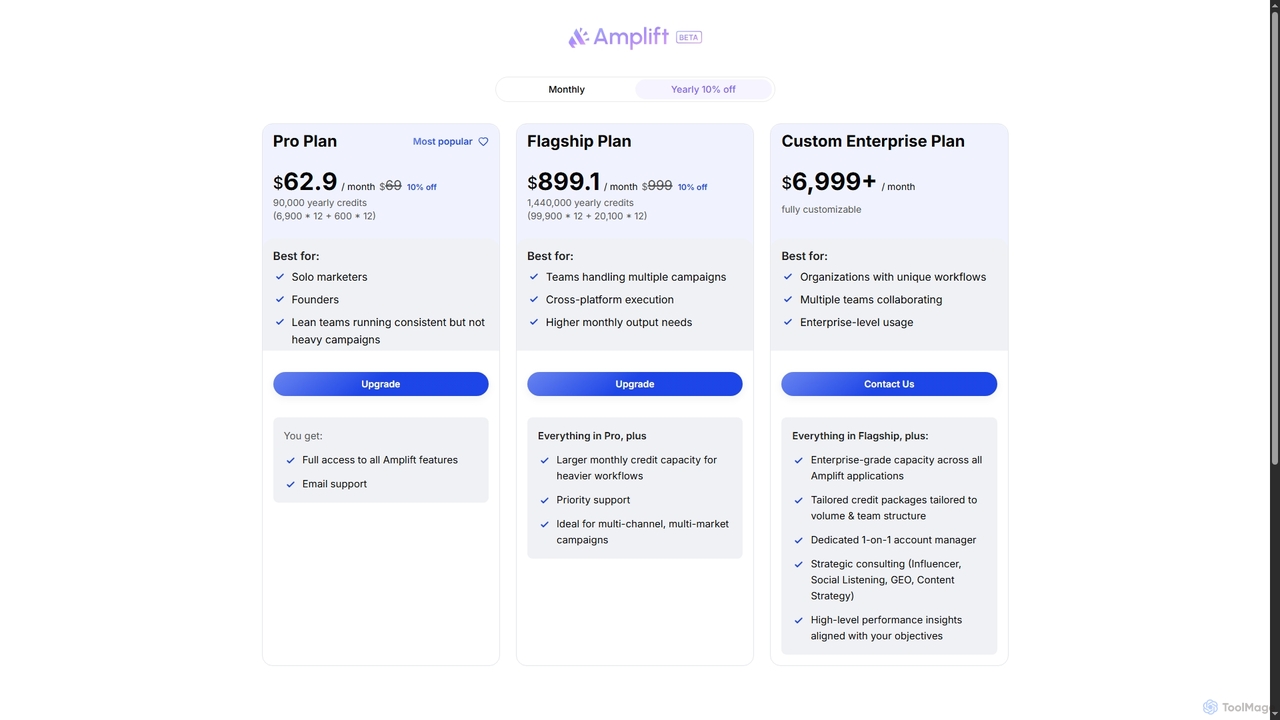Click checkmark beside Dedicated 1-on-1 account manager
The width and height of the screenshot is (1280, 720).
coord(799,540)
